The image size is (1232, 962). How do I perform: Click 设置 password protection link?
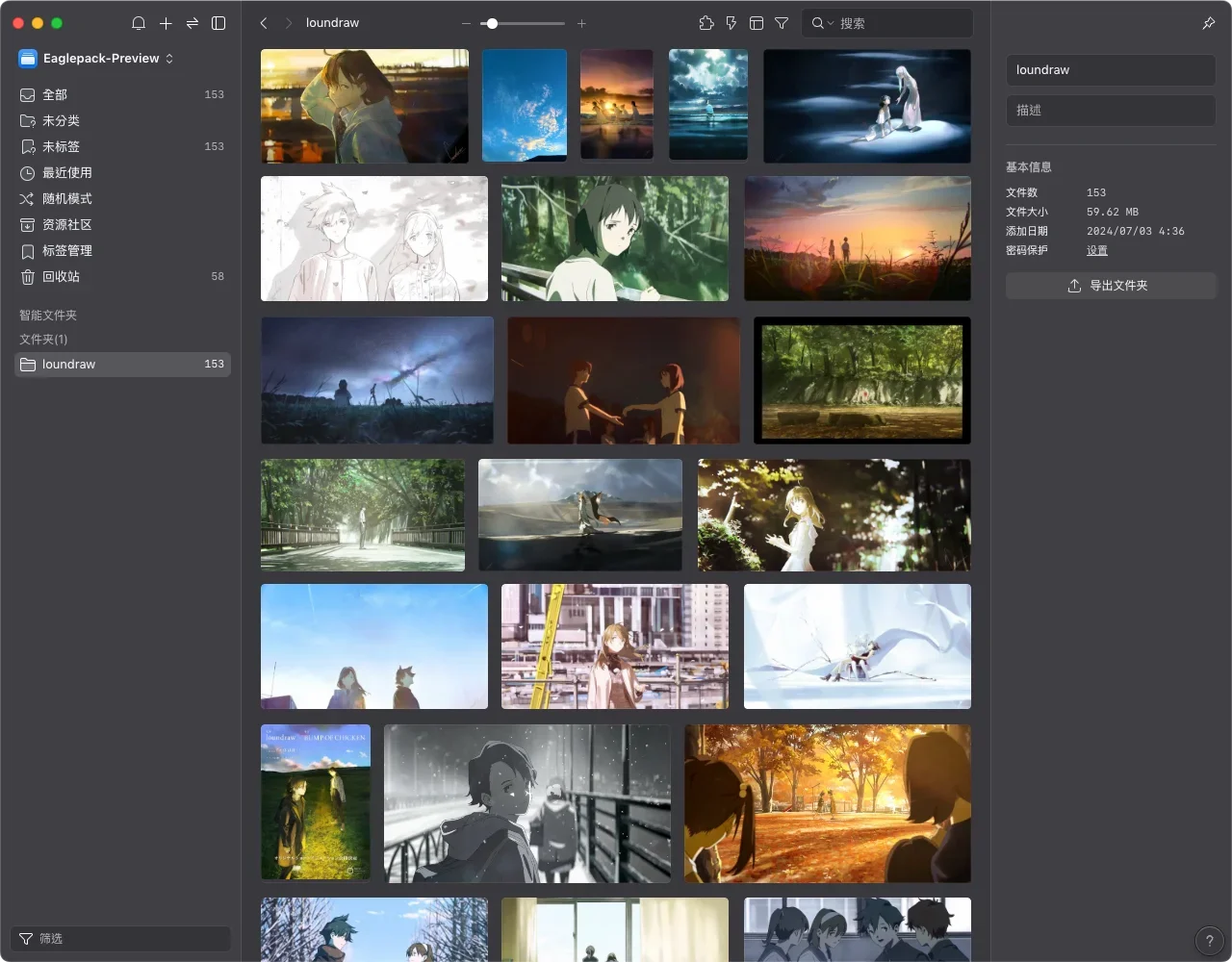pyautogui.click(x=1097, y=250)
